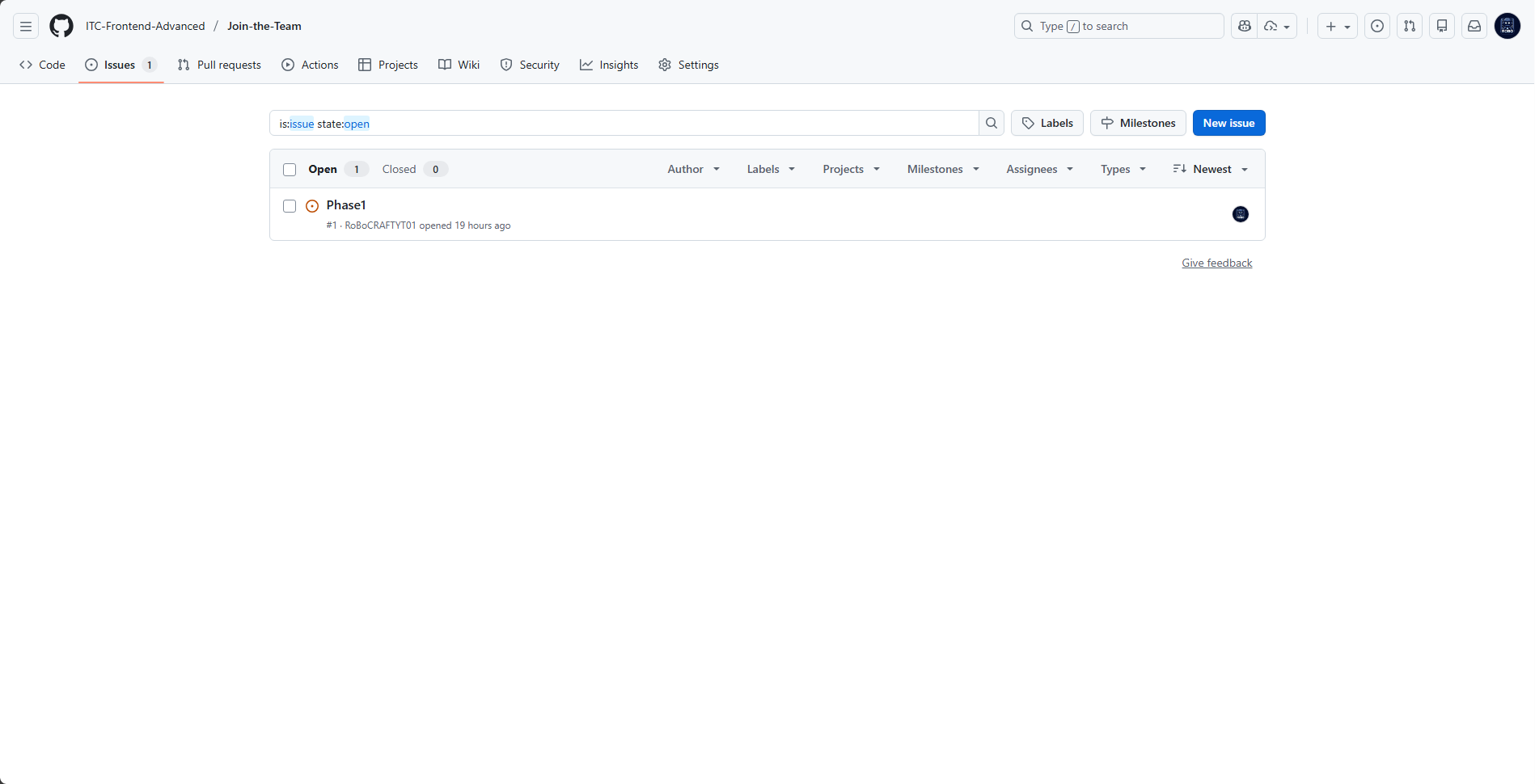Open the Give feedback link

1216,262
